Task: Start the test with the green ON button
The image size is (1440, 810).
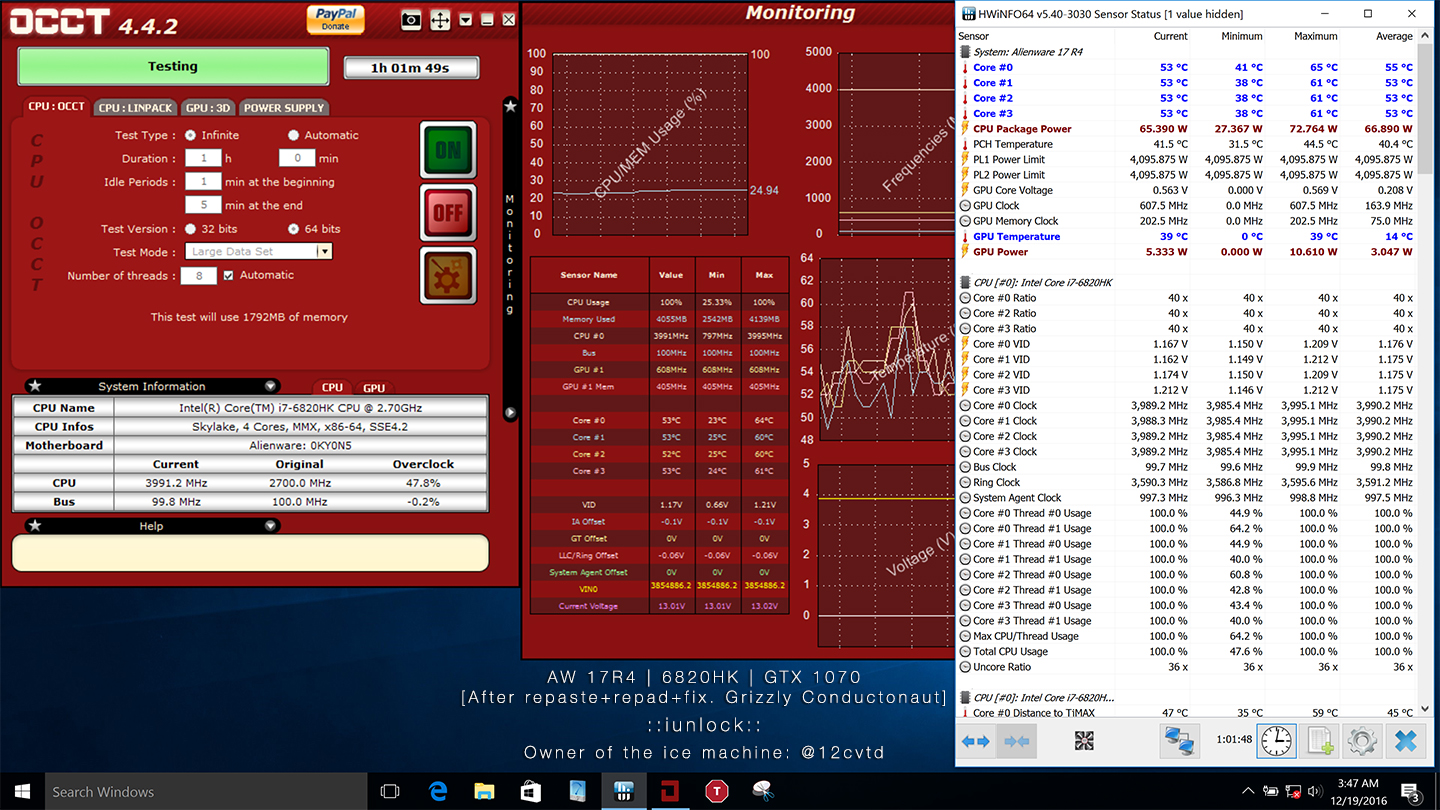Action: tap(448, 150)
